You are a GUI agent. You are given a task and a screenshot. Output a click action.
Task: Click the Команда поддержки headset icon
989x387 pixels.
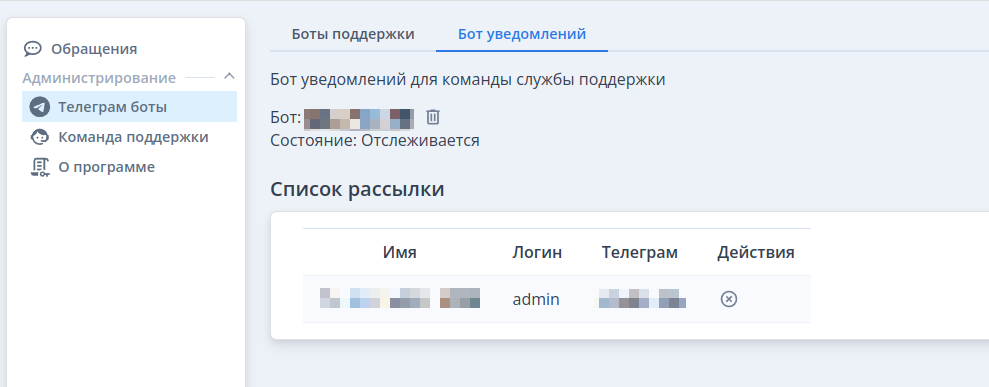tap(40, 137)
